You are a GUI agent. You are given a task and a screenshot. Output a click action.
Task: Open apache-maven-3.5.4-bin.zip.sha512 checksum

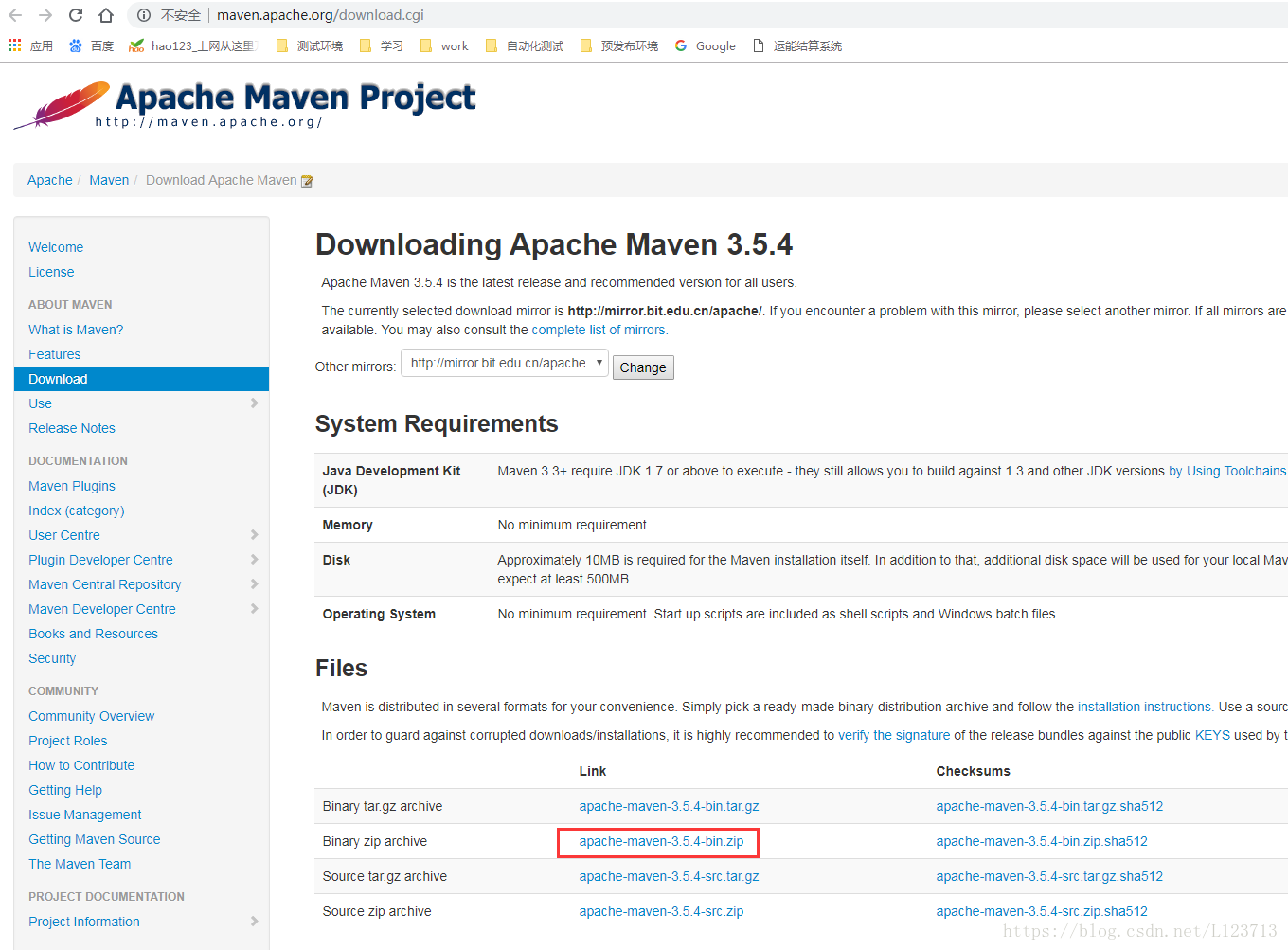pyautogui.click(x=1042, y=841)
